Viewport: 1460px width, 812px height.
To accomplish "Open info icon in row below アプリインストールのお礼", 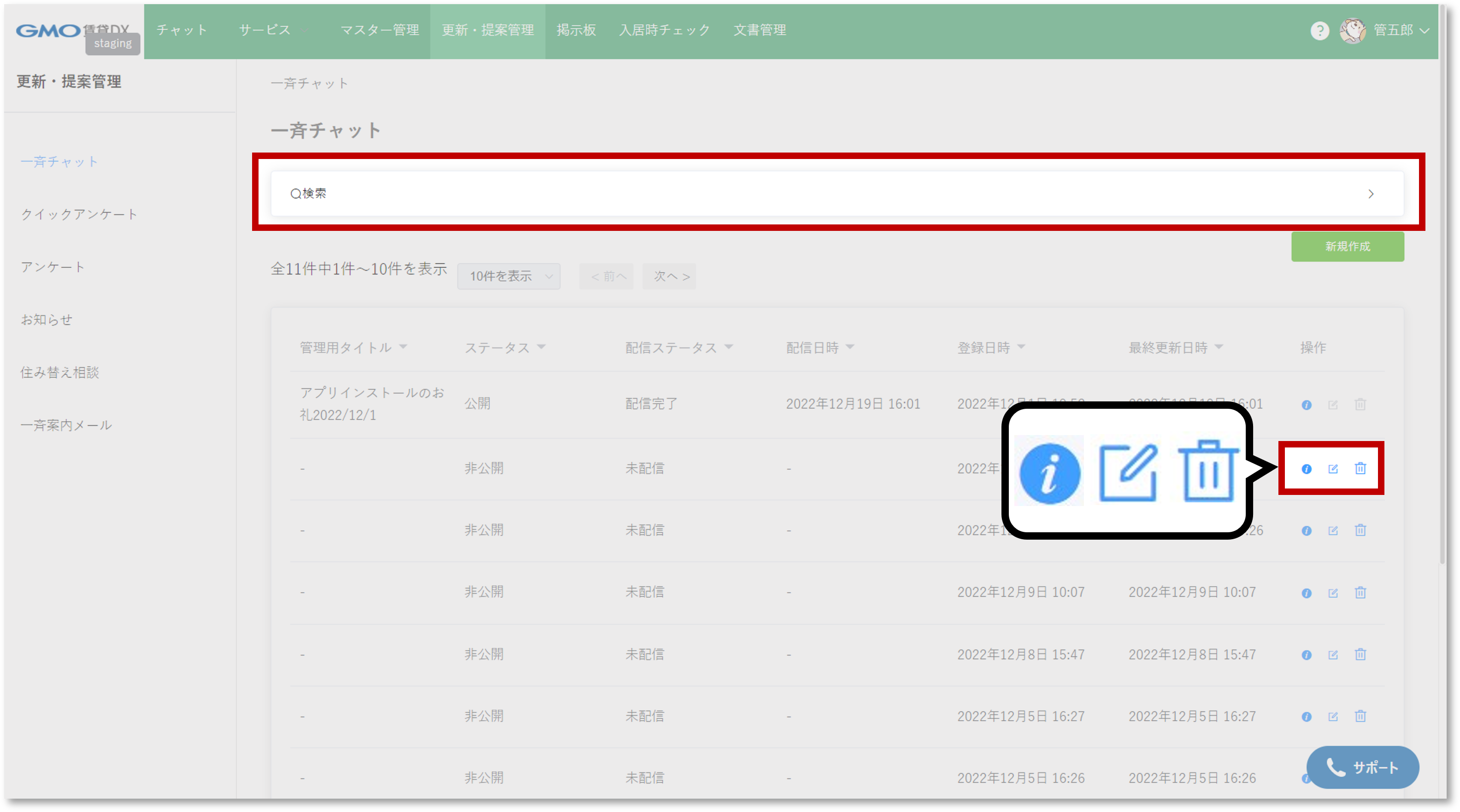I will (1307, 469).
